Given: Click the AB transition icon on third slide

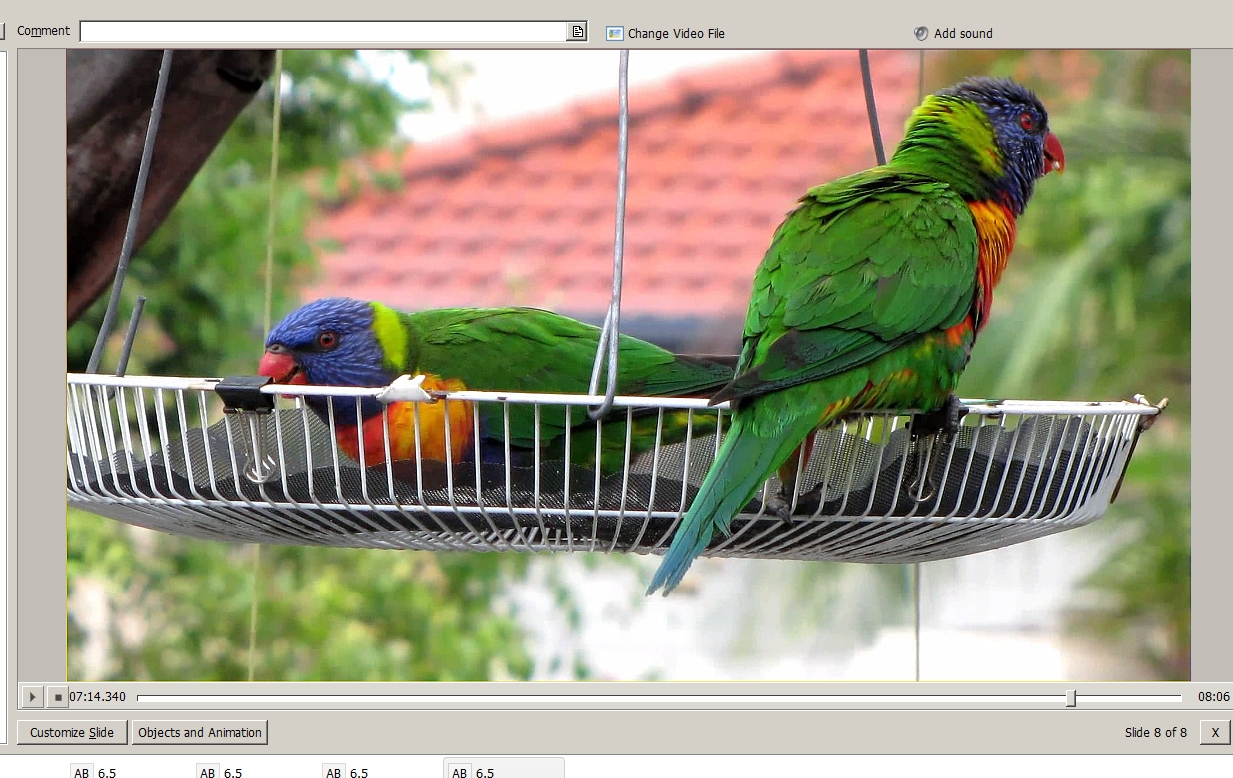Looking at the screenshot, I should 334,772.
